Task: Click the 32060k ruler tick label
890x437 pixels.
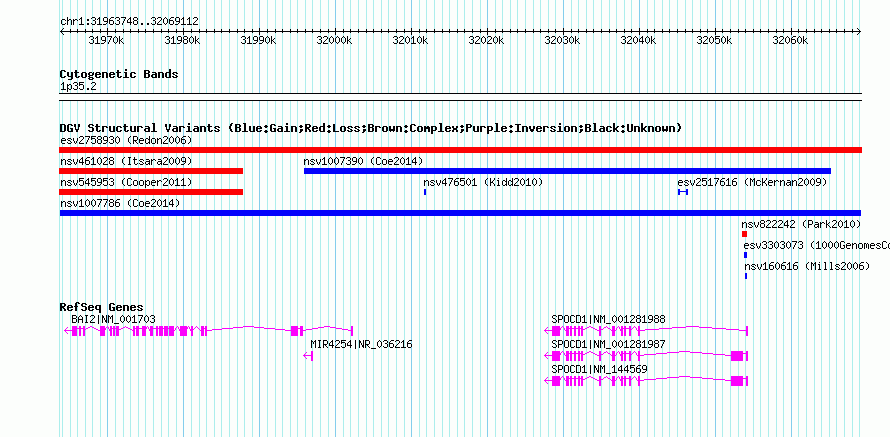Action: click(790, 41)
